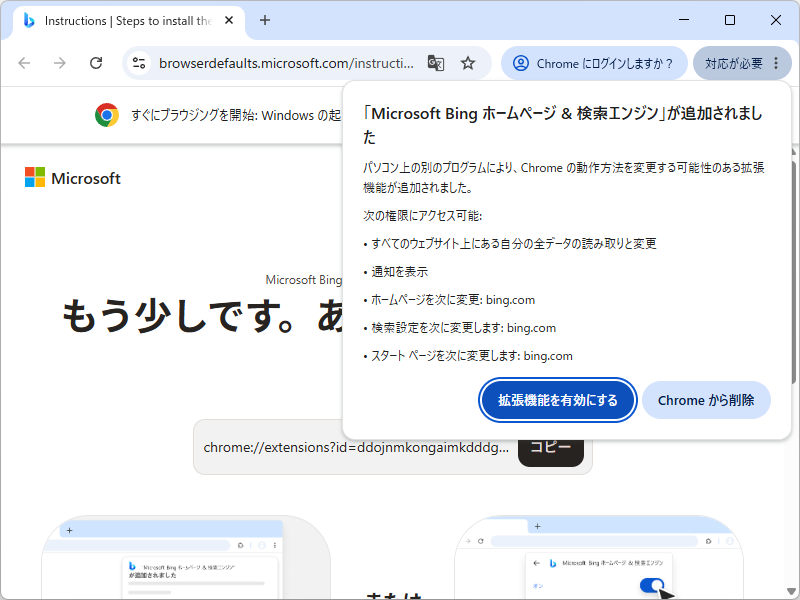The width and height of the screenshot is (800, 600).
Task: Reload the current page
Action: (96, 63)
